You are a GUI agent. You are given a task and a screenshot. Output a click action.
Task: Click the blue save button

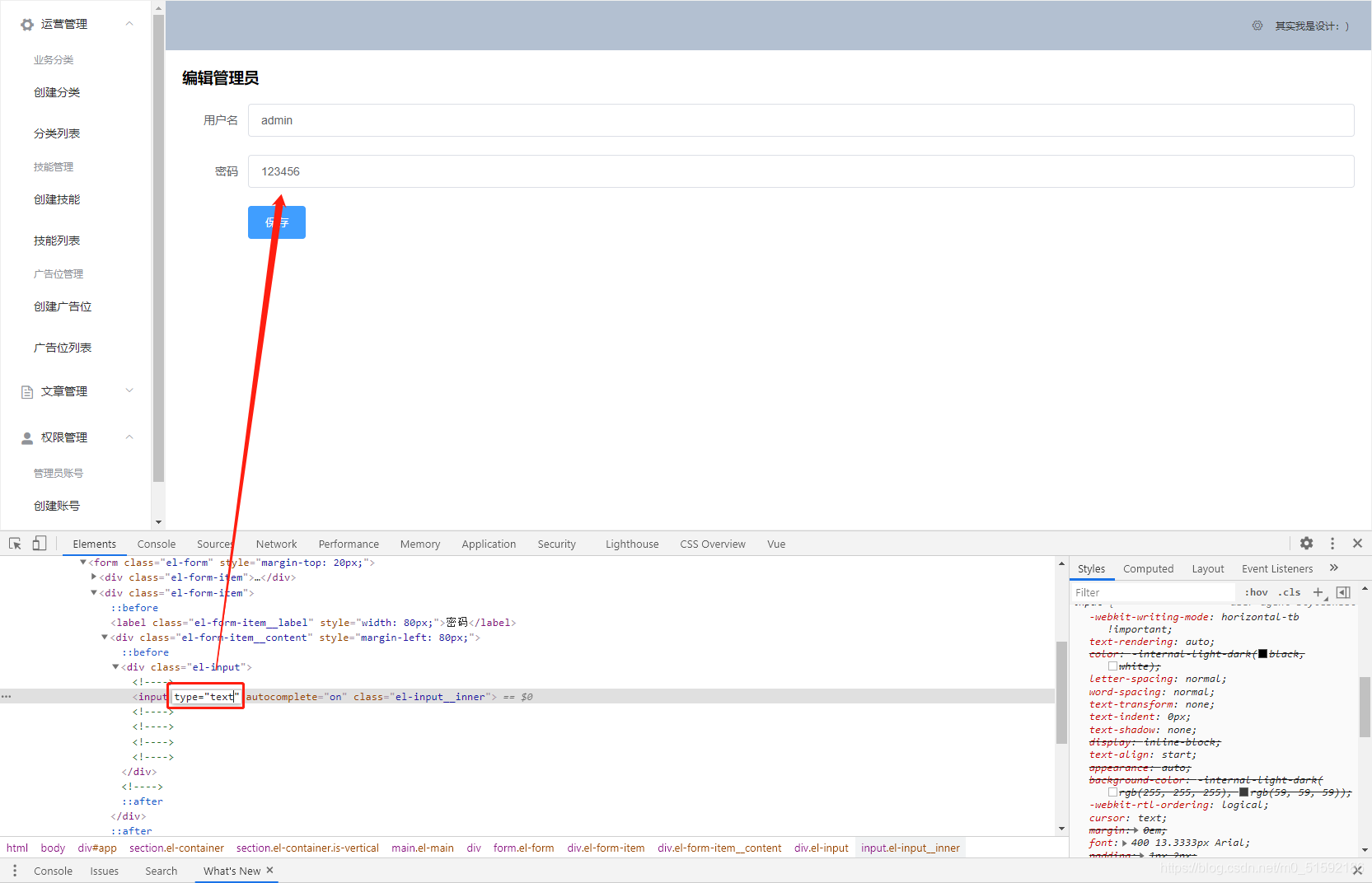point(277,222)
